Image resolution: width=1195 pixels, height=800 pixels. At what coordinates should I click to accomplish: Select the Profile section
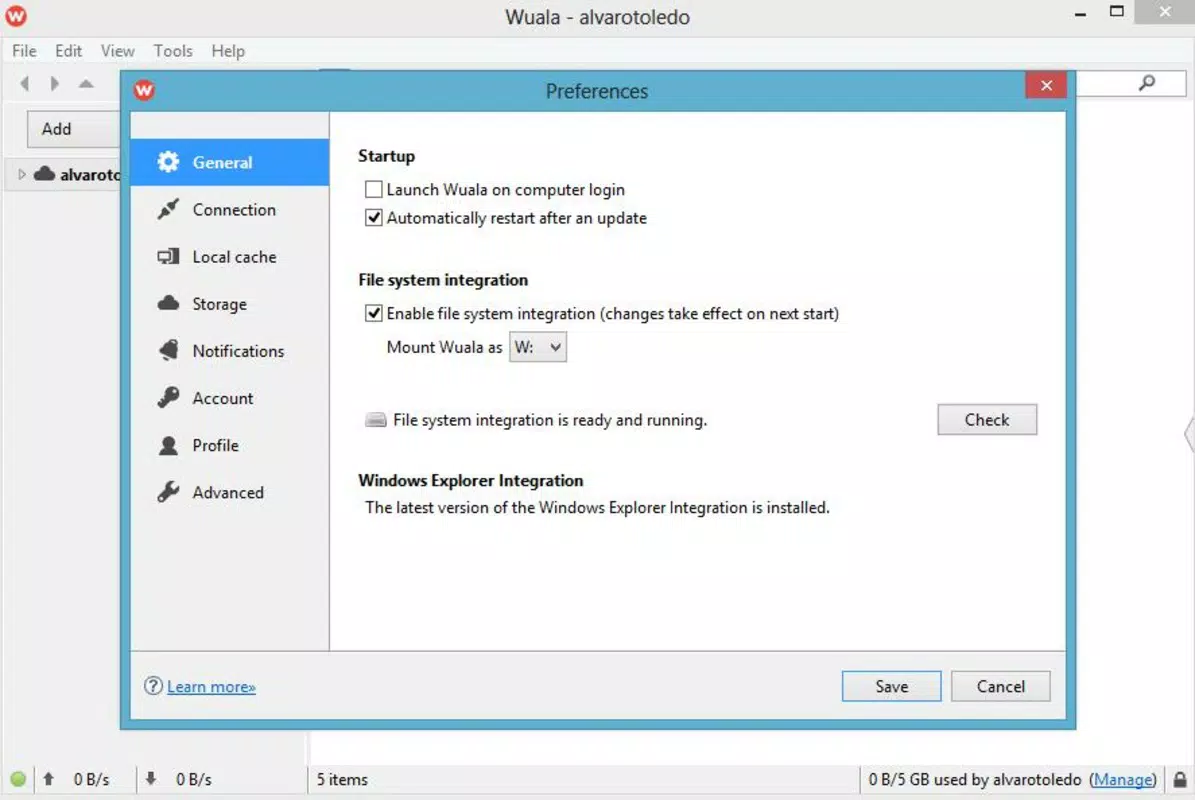229,446
